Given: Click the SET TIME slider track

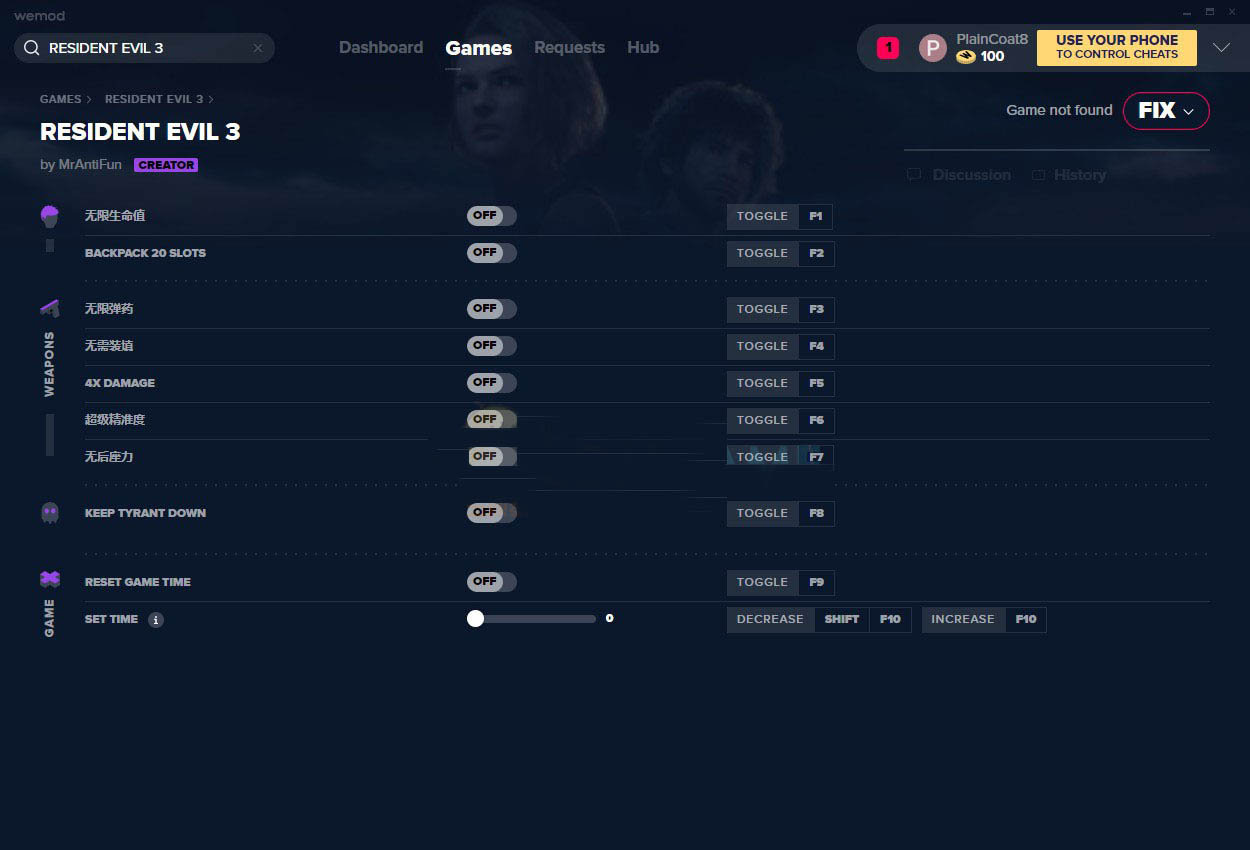Looking at the screenshot, I should pyautogui.click(x=532, y=619).
